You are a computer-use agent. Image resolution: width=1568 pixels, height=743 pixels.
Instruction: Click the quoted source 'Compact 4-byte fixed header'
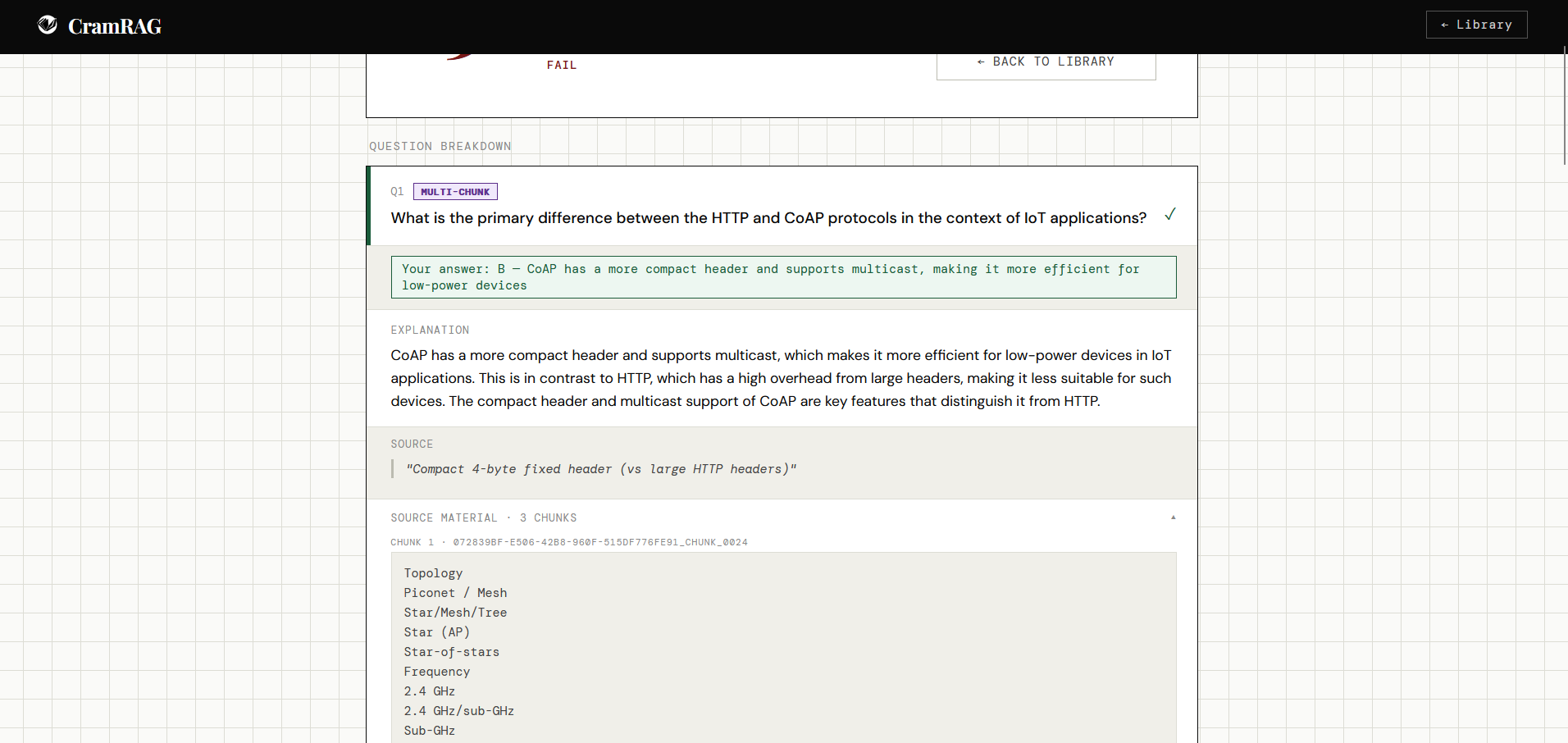(x=601, y=469)
